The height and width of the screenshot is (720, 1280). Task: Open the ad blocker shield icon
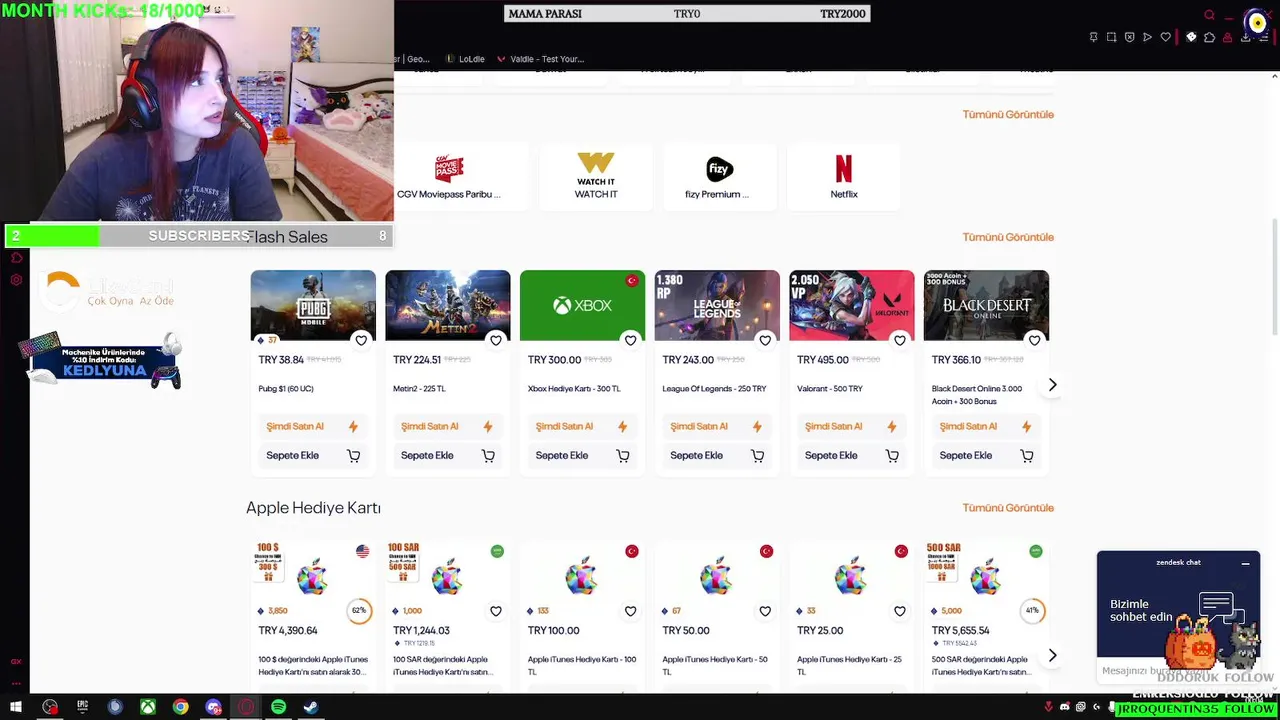tap(1129, 37)
